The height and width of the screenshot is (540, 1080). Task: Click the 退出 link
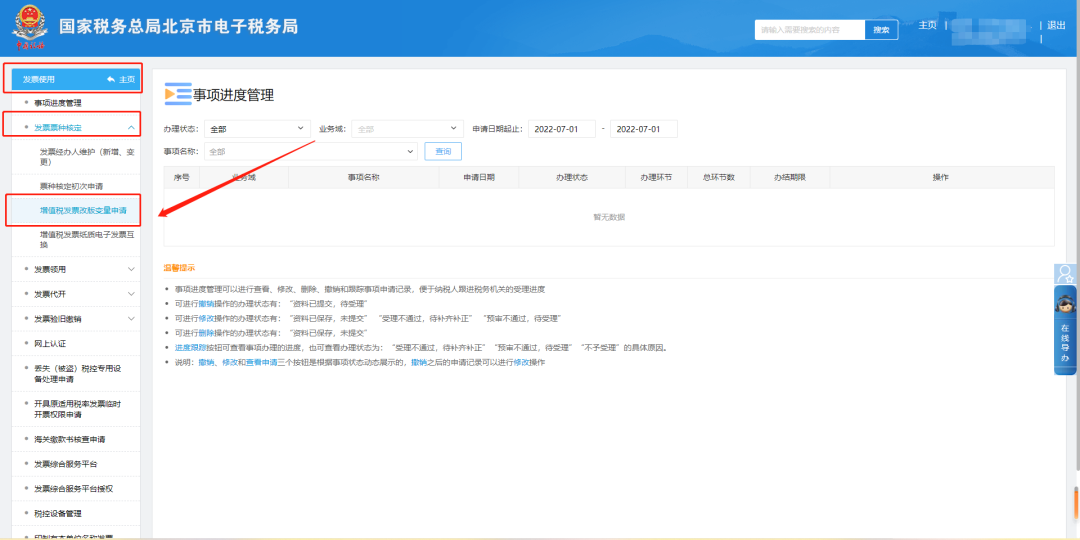1056,25
